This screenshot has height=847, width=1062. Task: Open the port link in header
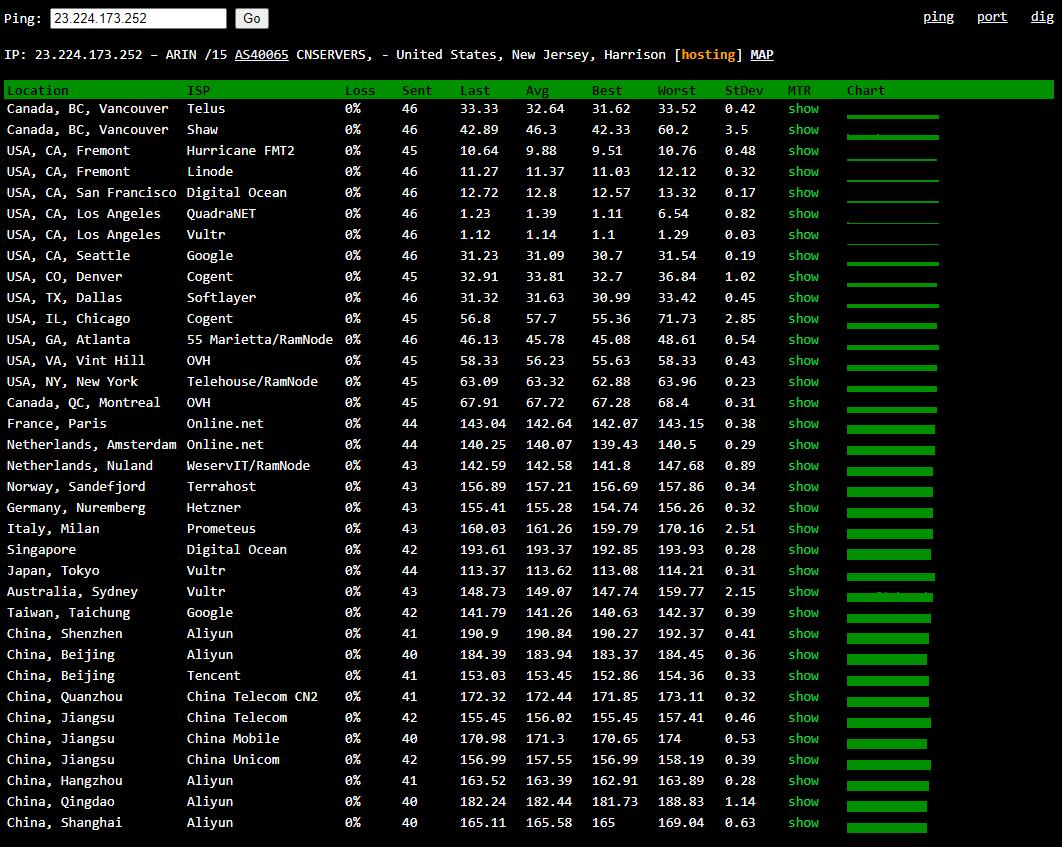(992, 17)
